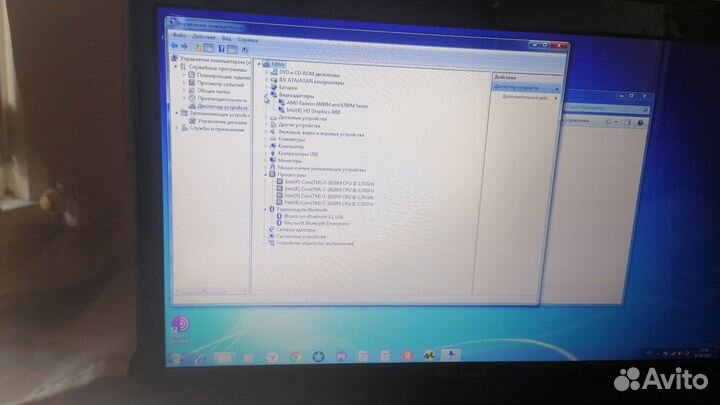Screen dimensions: 720x405
Task: Select Управление дисками in the left tree
Action: [x=221, y=121]
